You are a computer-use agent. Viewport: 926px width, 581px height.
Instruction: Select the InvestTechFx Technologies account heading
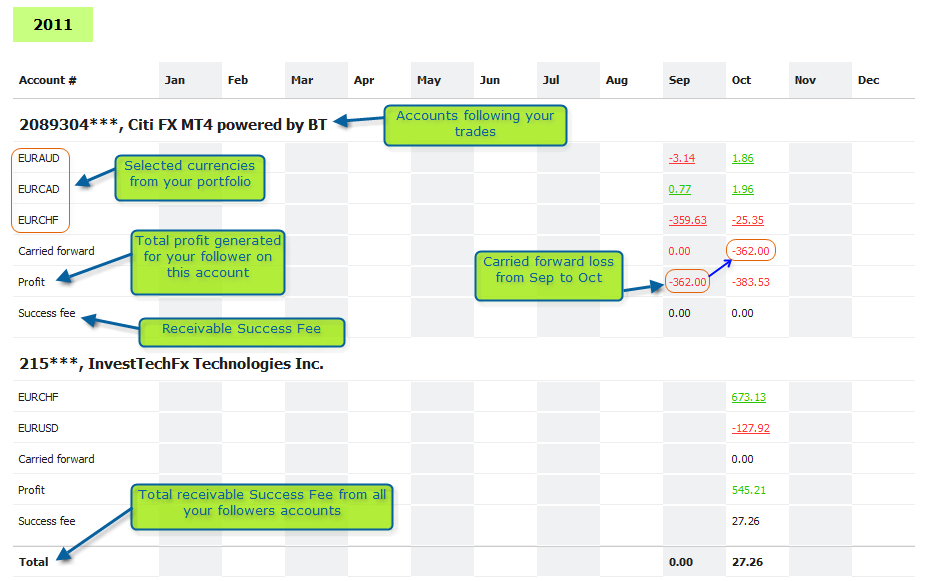(171, 363)
